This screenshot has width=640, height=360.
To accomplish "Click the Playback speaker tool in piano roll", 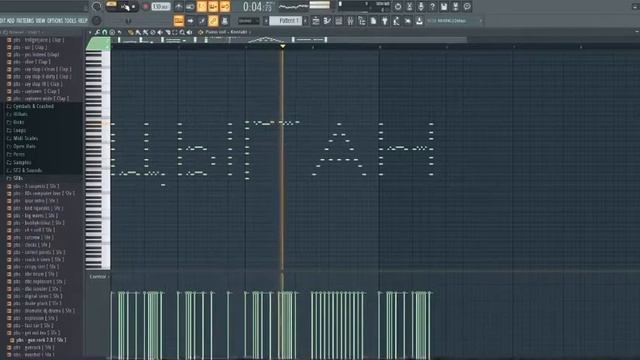I will point(189,32).
